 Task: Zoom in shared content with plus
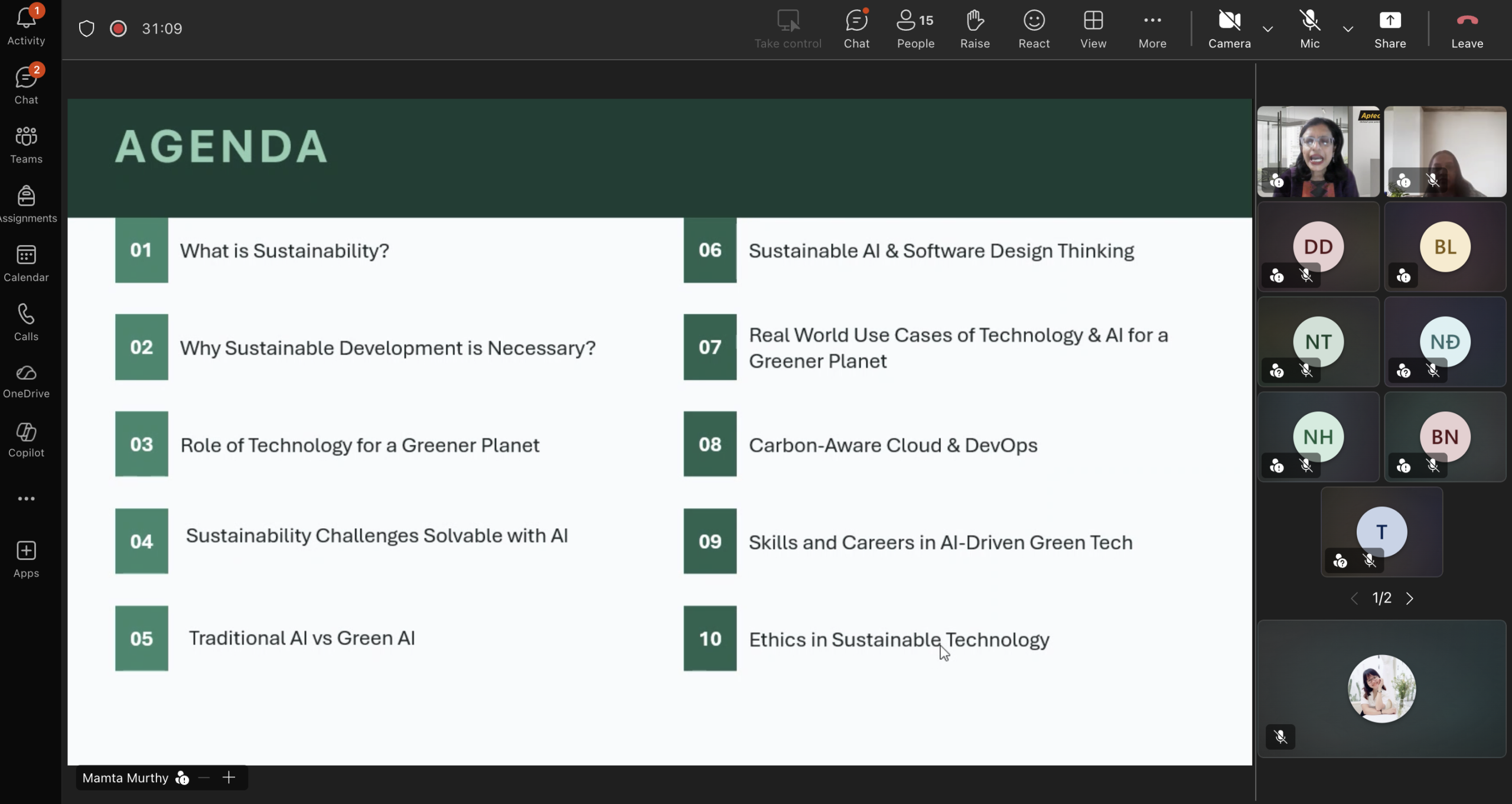(x=229, y=777)
